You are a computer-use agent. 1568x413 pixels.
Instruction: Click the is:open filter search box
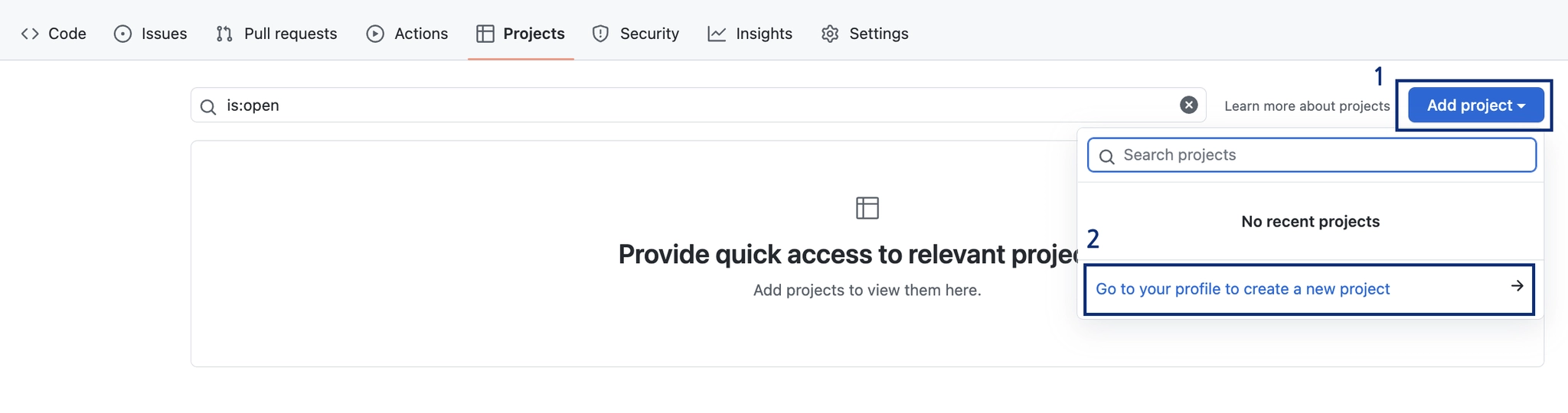[x=689, y=106]
